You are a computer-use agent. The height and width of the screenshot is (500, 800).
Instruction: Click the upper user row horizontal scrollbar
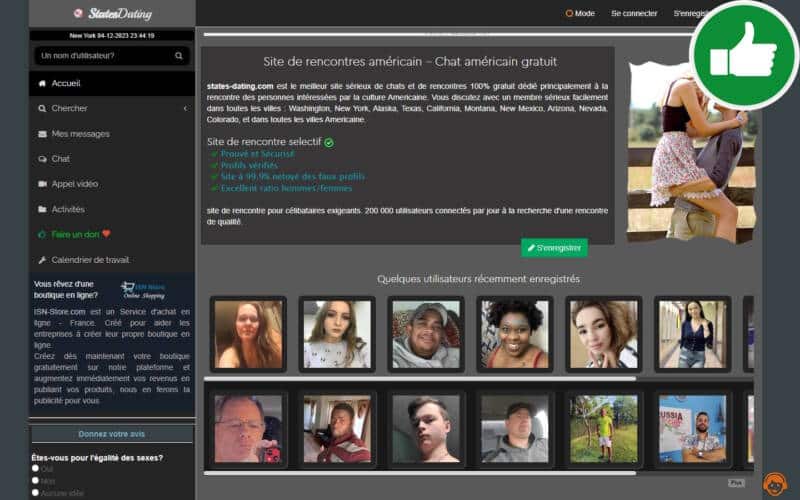[419, 379]
